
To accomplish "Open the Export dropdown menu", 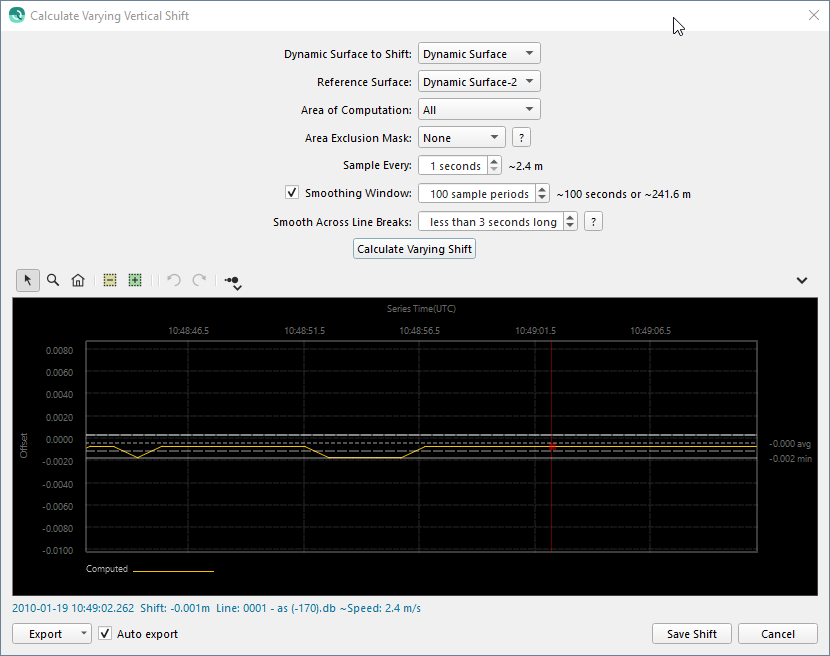I will 51,634.
